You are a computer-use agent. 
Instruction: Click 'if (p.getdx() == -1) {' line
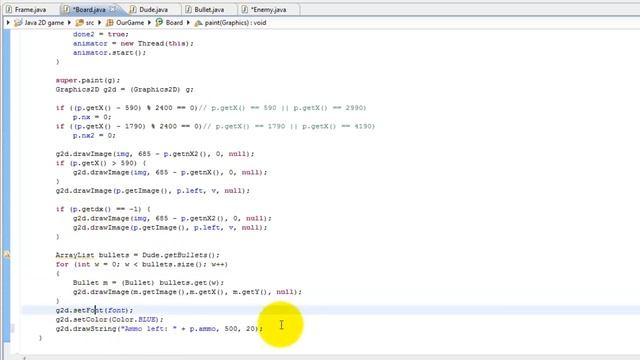coord(103,209)
